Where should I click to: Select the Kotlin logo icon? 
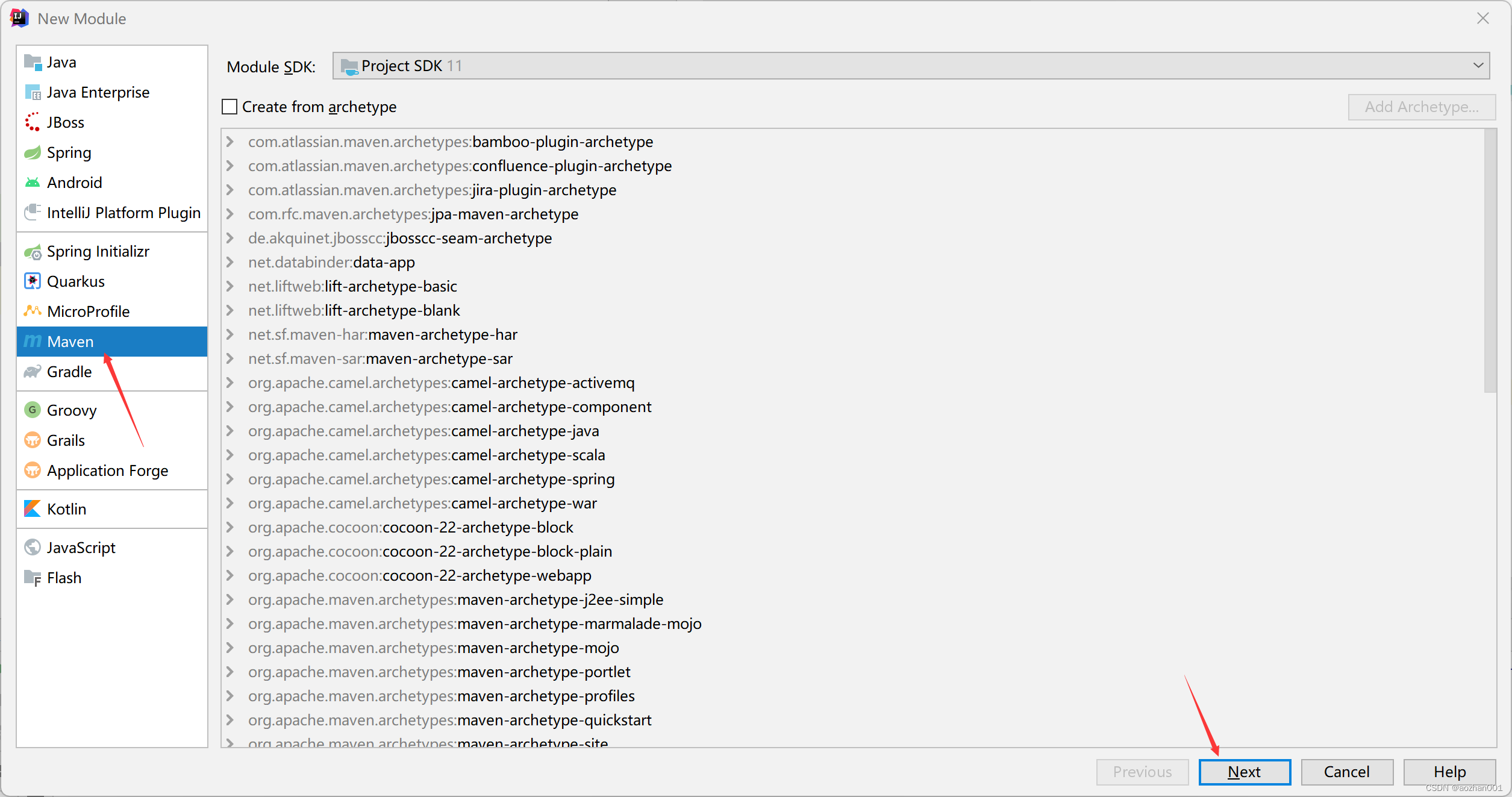33,509
